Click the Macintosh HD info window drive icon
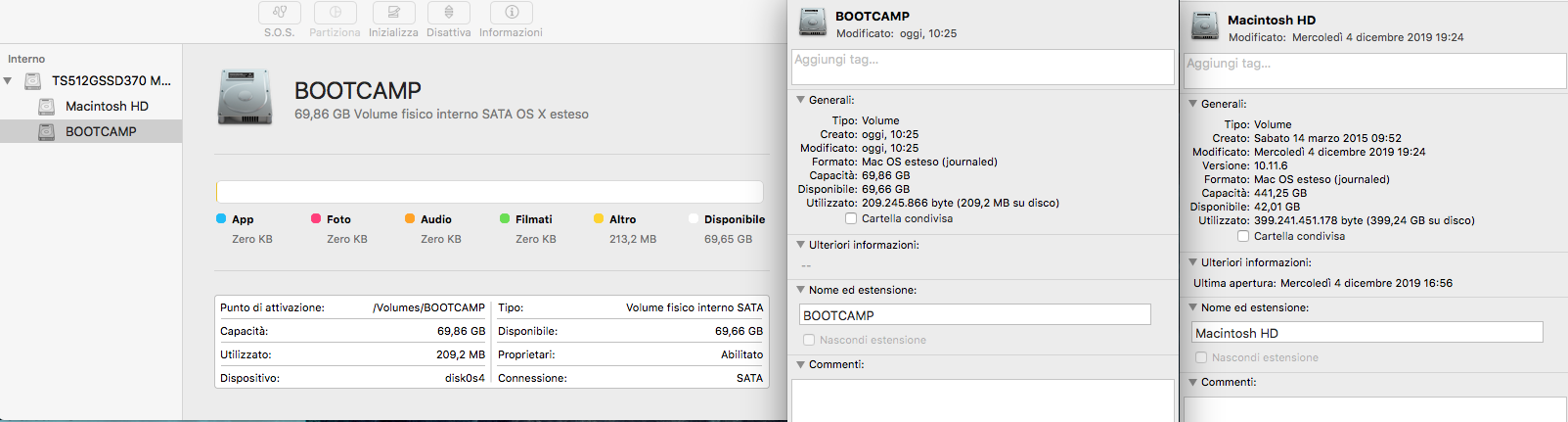The image size is (1568, 422). 1205,26
